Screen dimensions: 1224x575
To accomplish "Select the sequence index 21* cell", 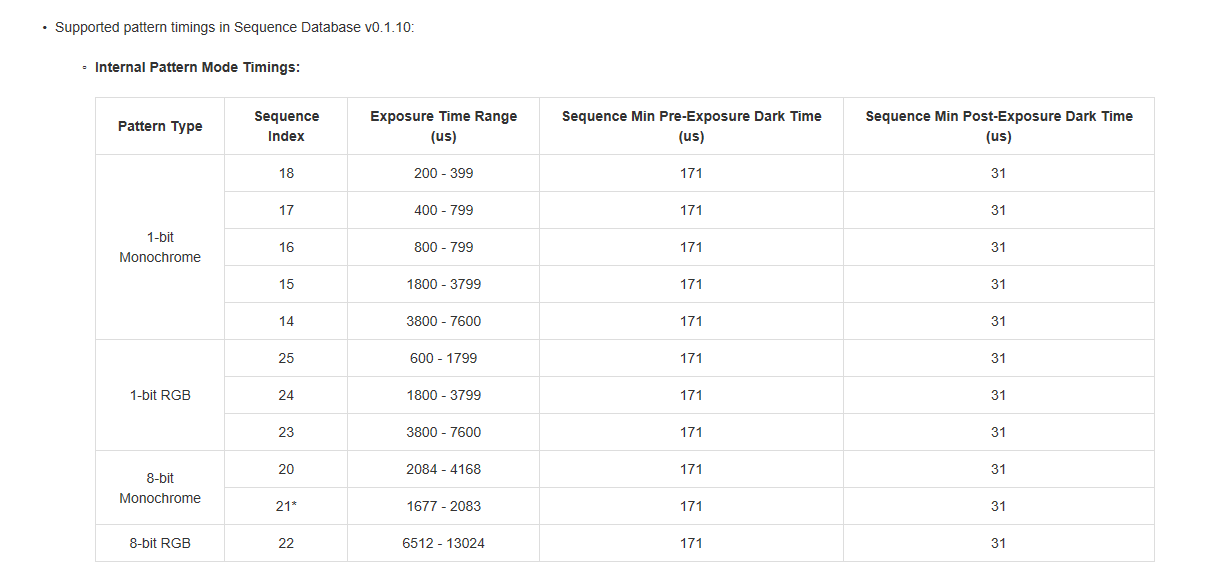I will click(286, 506).
